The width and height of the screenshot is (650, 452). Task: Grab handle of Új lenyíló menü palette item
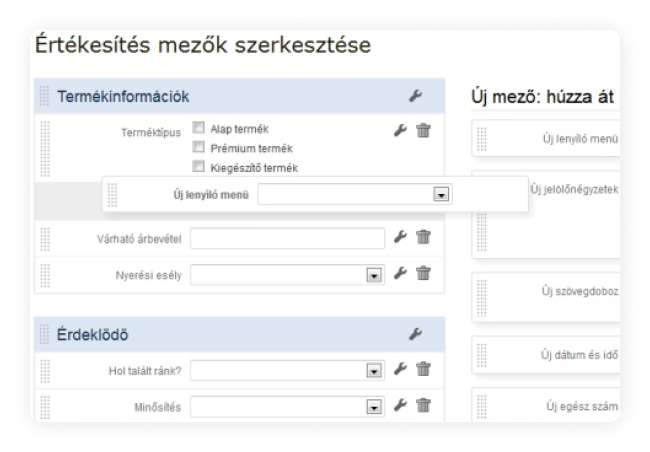[481, 139]
